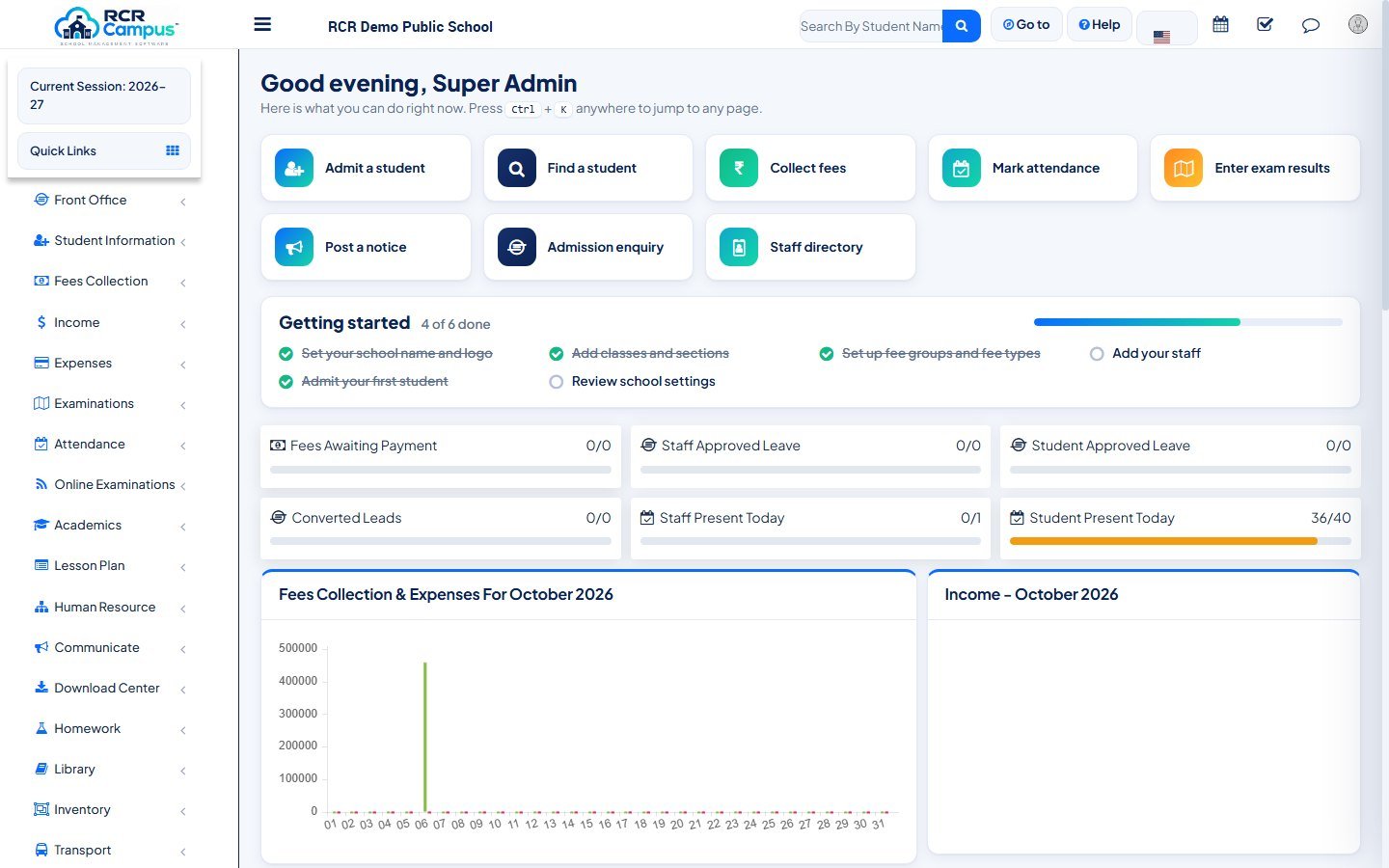The height and width of the screenshot is (868, 1389).
Task: Click the Post a notice megaphone icon
Action: 294,247
